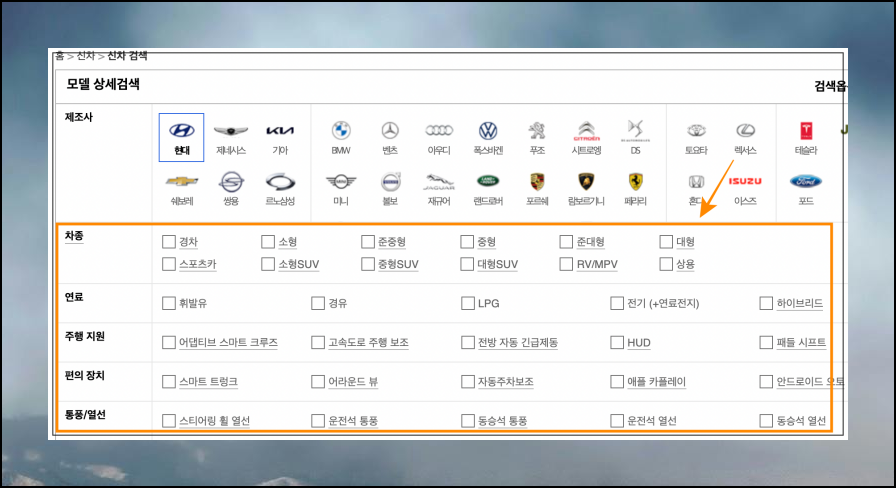Select the Ssangyong (쌍용) logo
This screenshot has height=488, width=896.
tap(231, 182)
